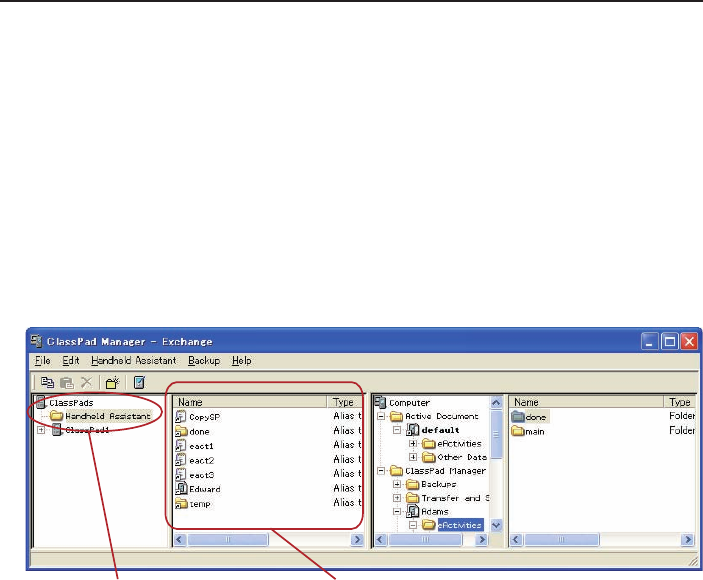The width and height of the screenshot is (703, 580).
Task: Select the ClassPads root tree node
Action: [71, 403]
